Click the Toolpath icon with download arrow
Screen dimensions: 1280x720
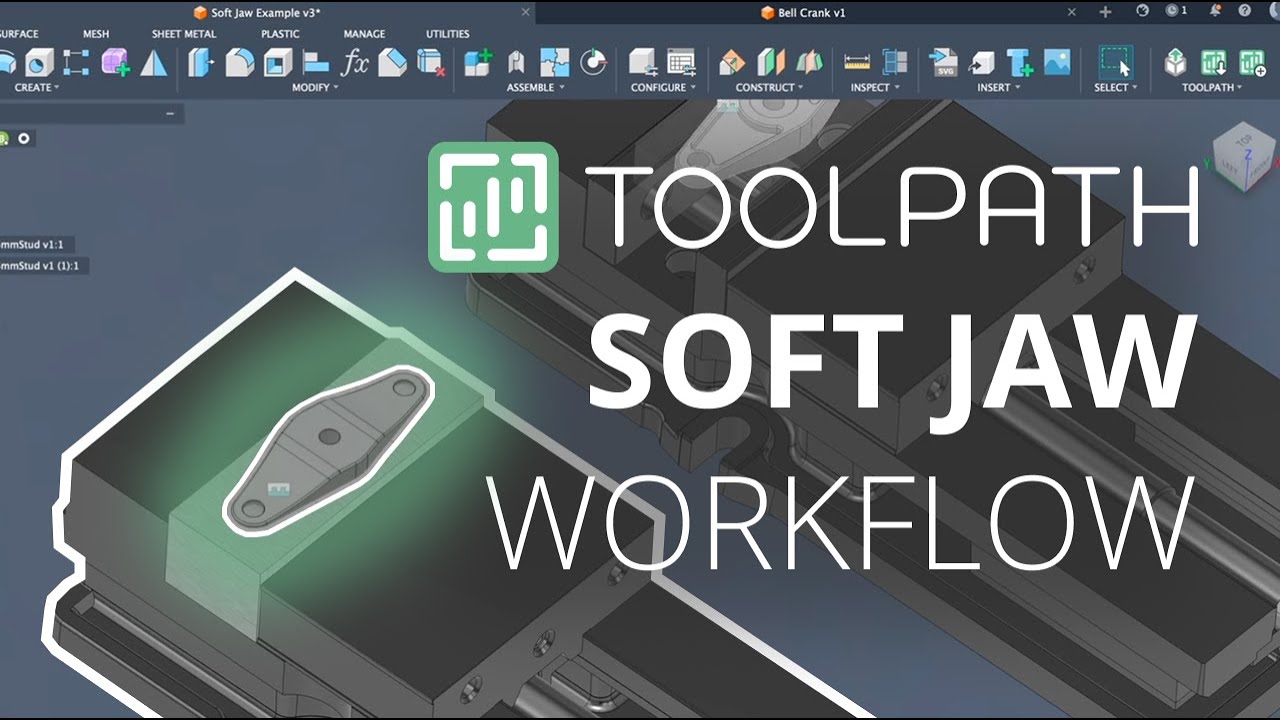pyautogui.click(x=1214, y=63)
